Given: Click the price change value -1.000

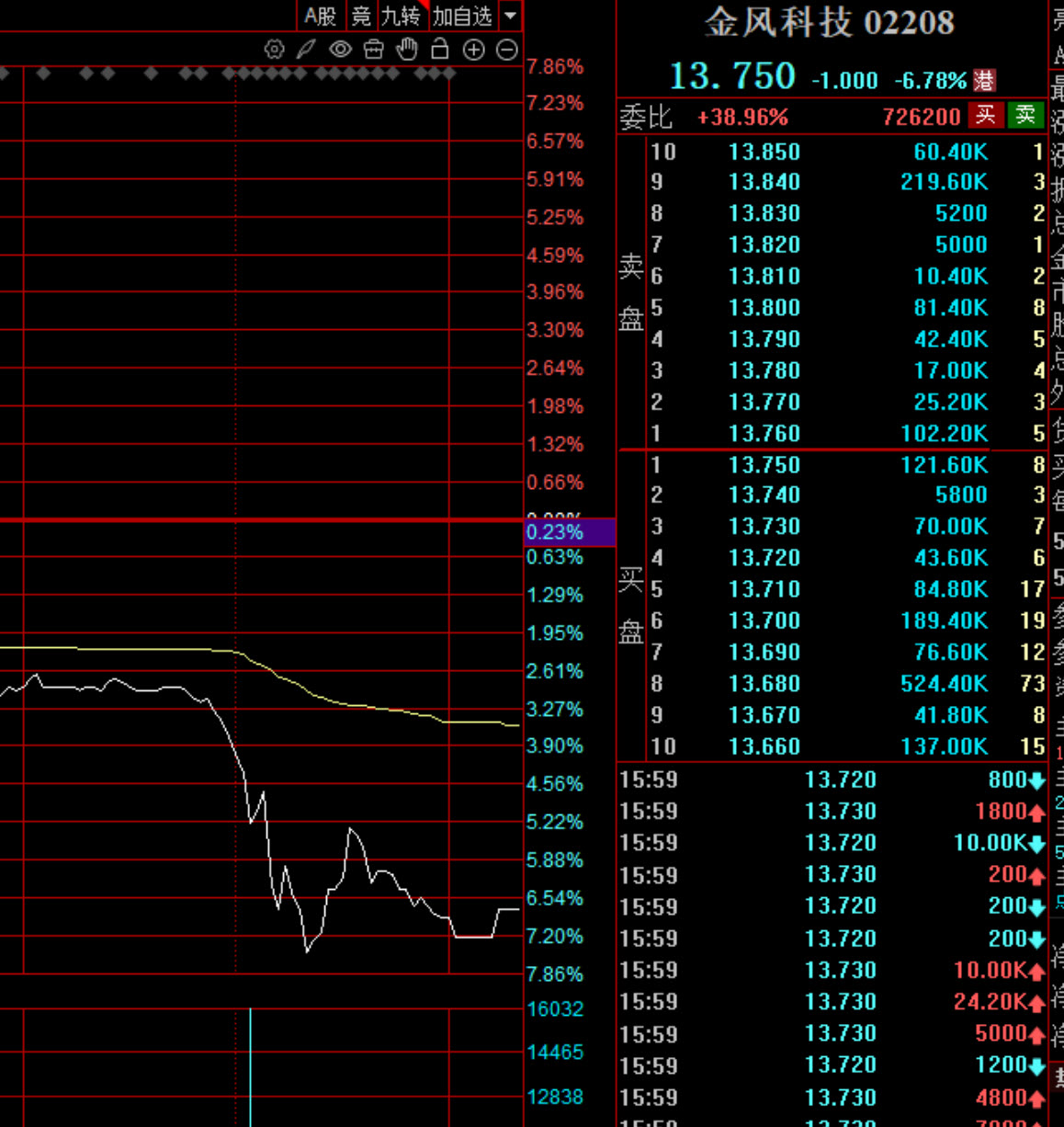Looking at the screenshot, I should click(x=844, y=81).
